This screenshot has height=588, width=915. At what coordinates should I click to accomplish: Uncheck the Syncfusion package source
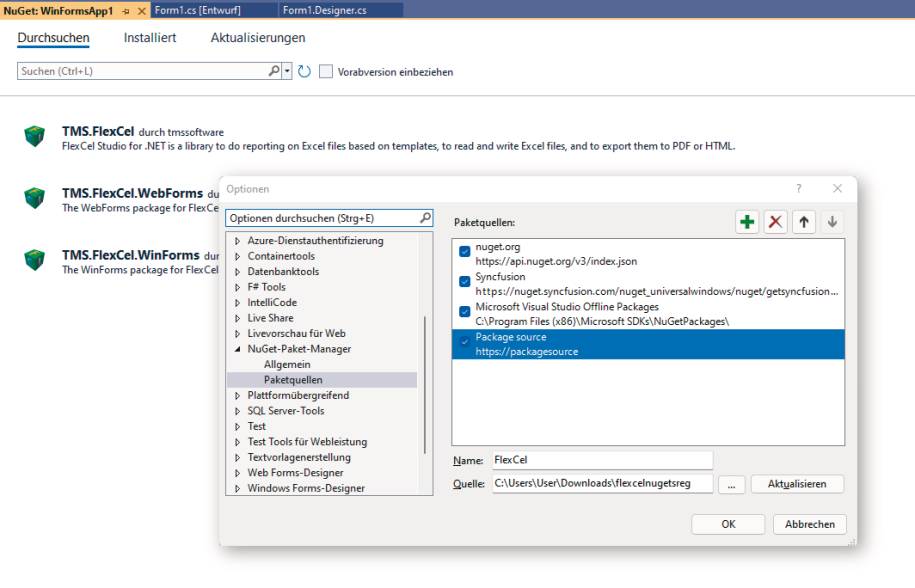[x=465, y=282]
